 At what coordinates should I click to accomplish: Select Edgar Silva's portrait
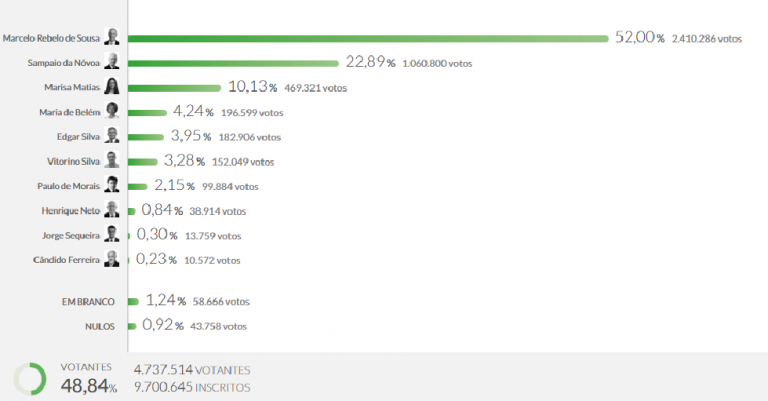[113, 136]
